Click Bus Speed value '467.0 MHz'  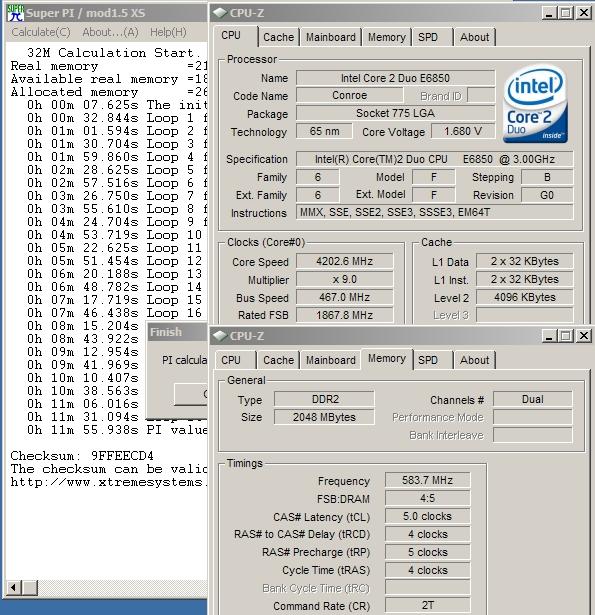point(344,297)
